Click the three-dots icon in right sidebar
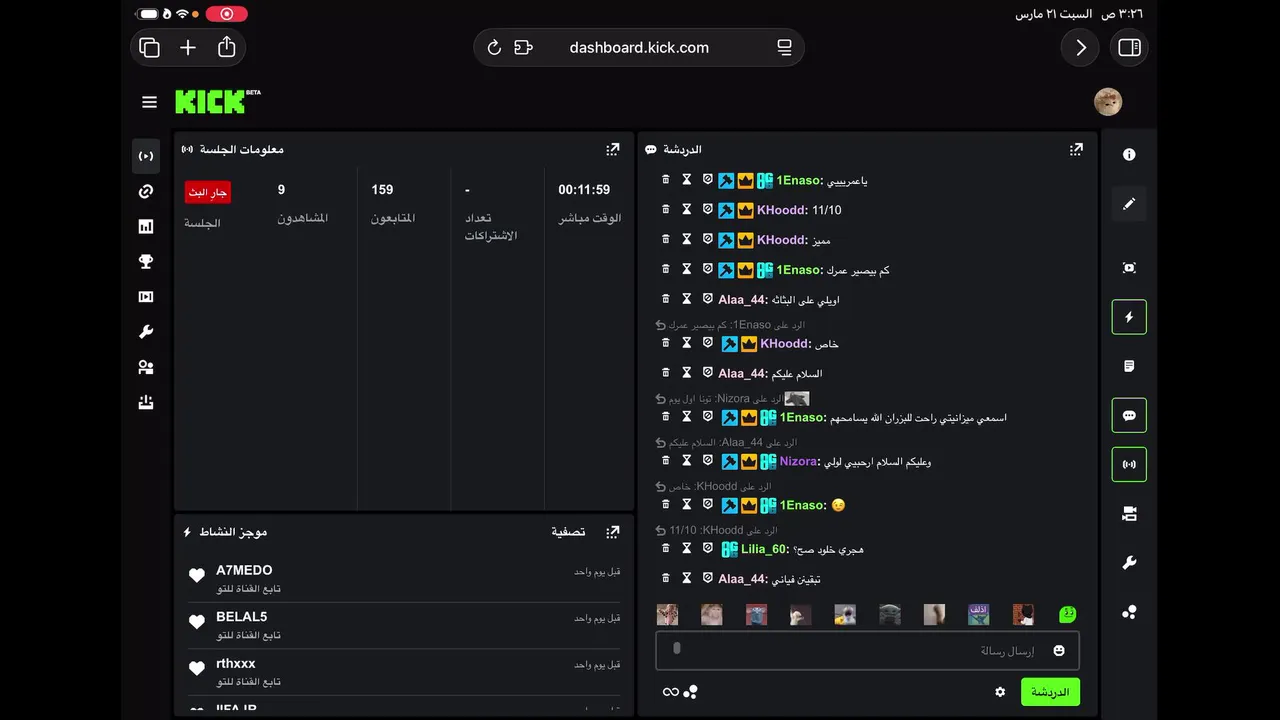The image size is (1280, 720). [1129, 612]
